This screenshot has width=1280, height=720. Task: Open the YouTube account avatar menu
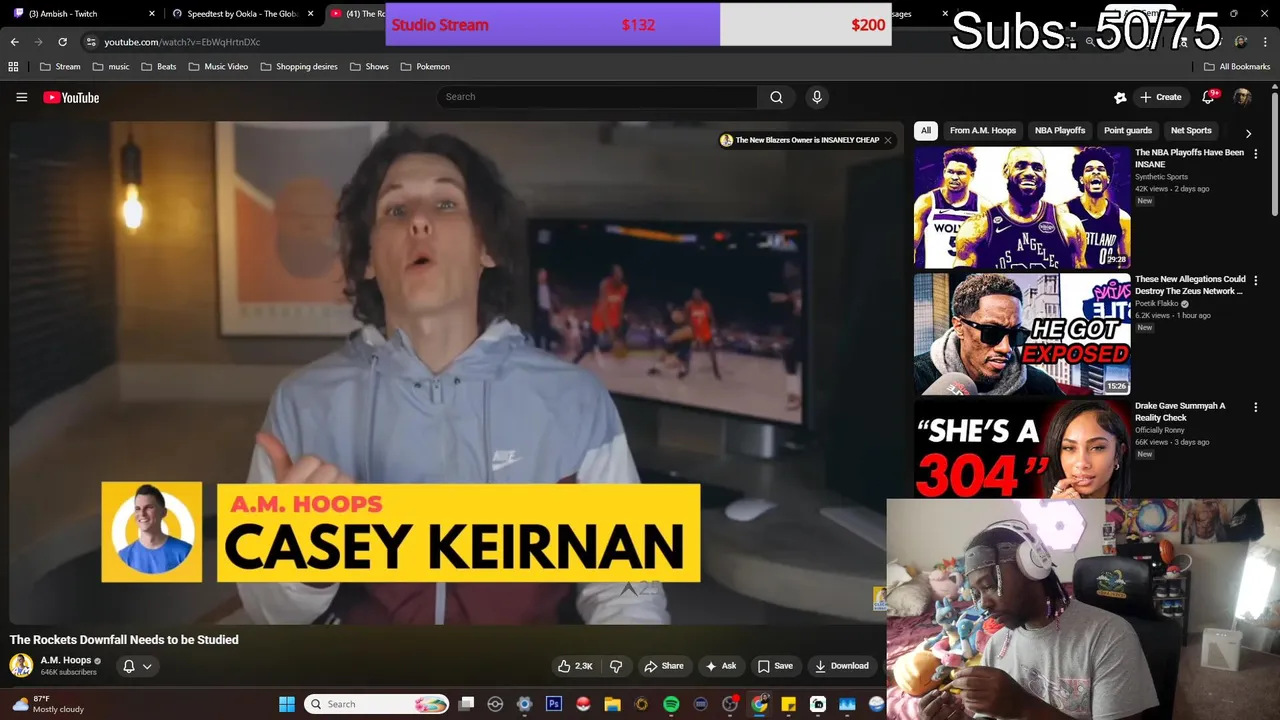(1242, 97)
